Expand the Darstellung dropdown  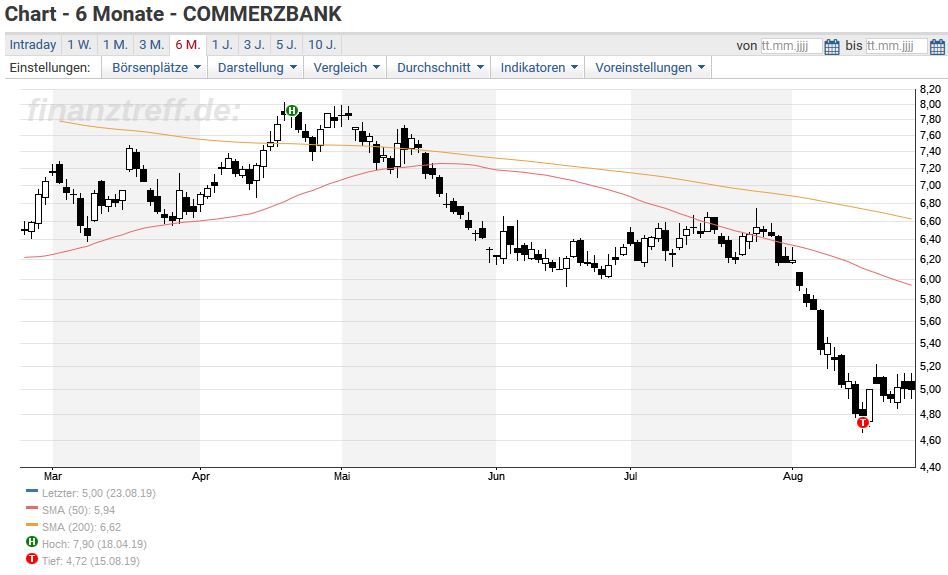point(257,68)
